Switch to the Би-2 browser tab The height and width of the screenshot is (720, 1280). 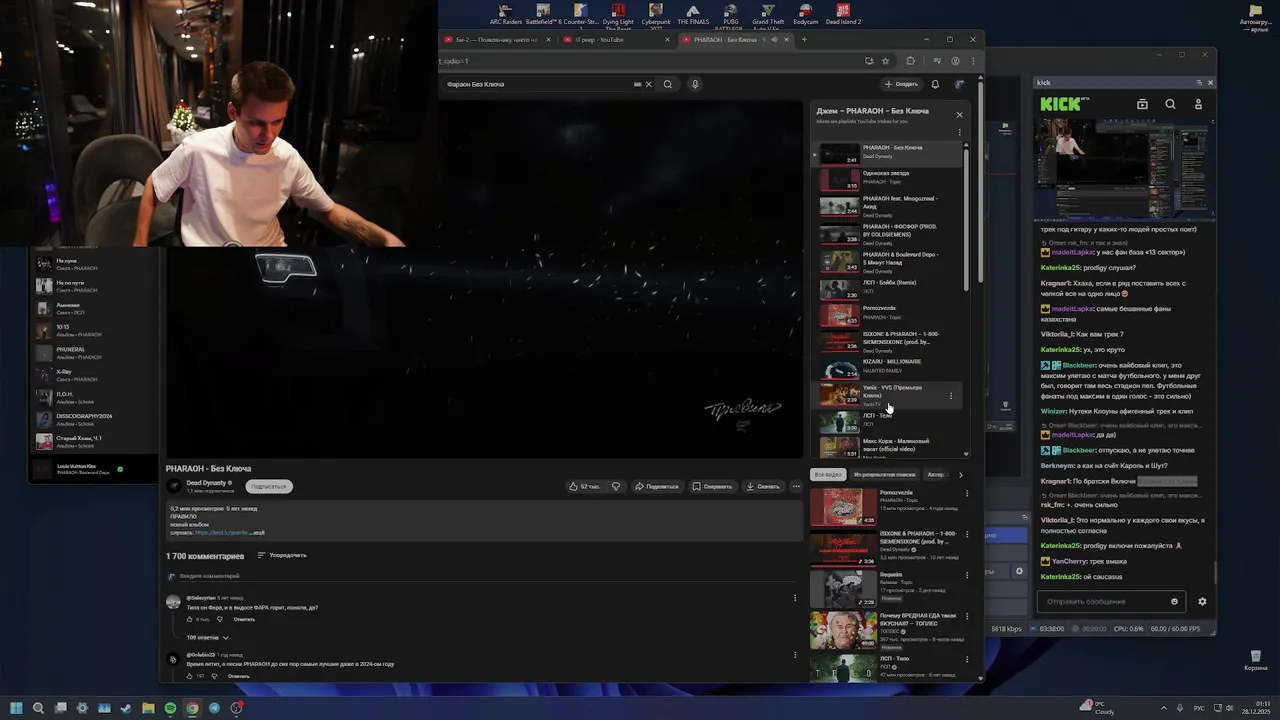click(497, 39)
